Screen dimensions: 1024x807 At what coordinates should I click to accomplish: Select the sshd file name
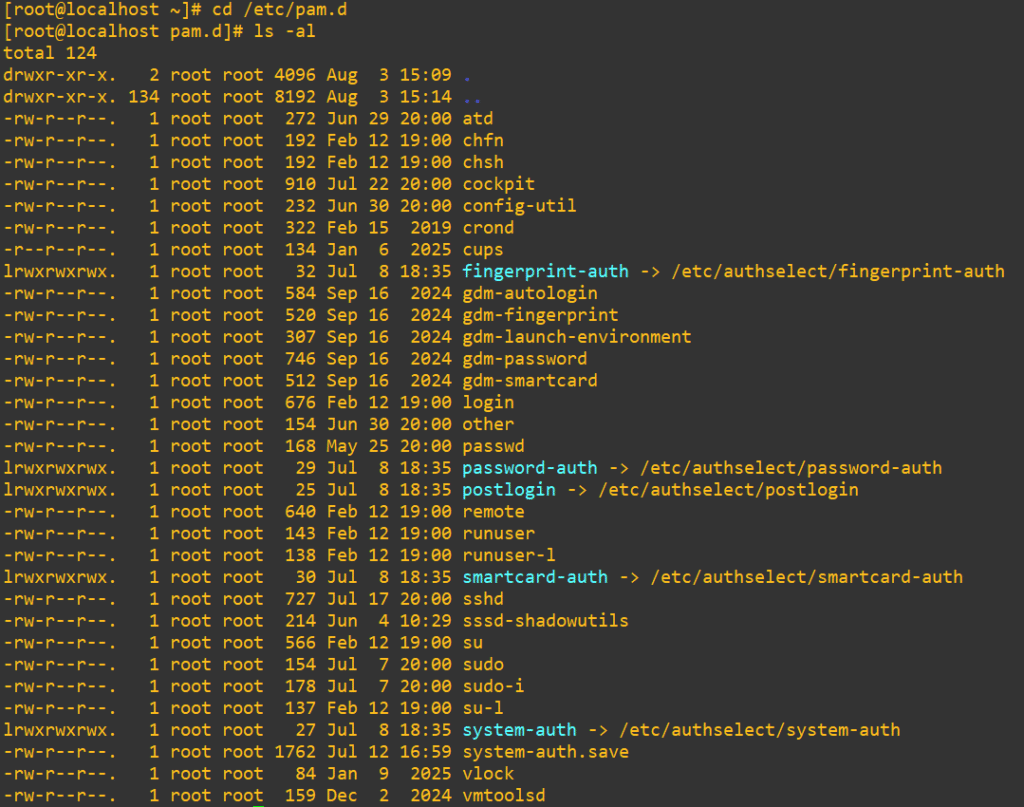click(x=483, y=599)
